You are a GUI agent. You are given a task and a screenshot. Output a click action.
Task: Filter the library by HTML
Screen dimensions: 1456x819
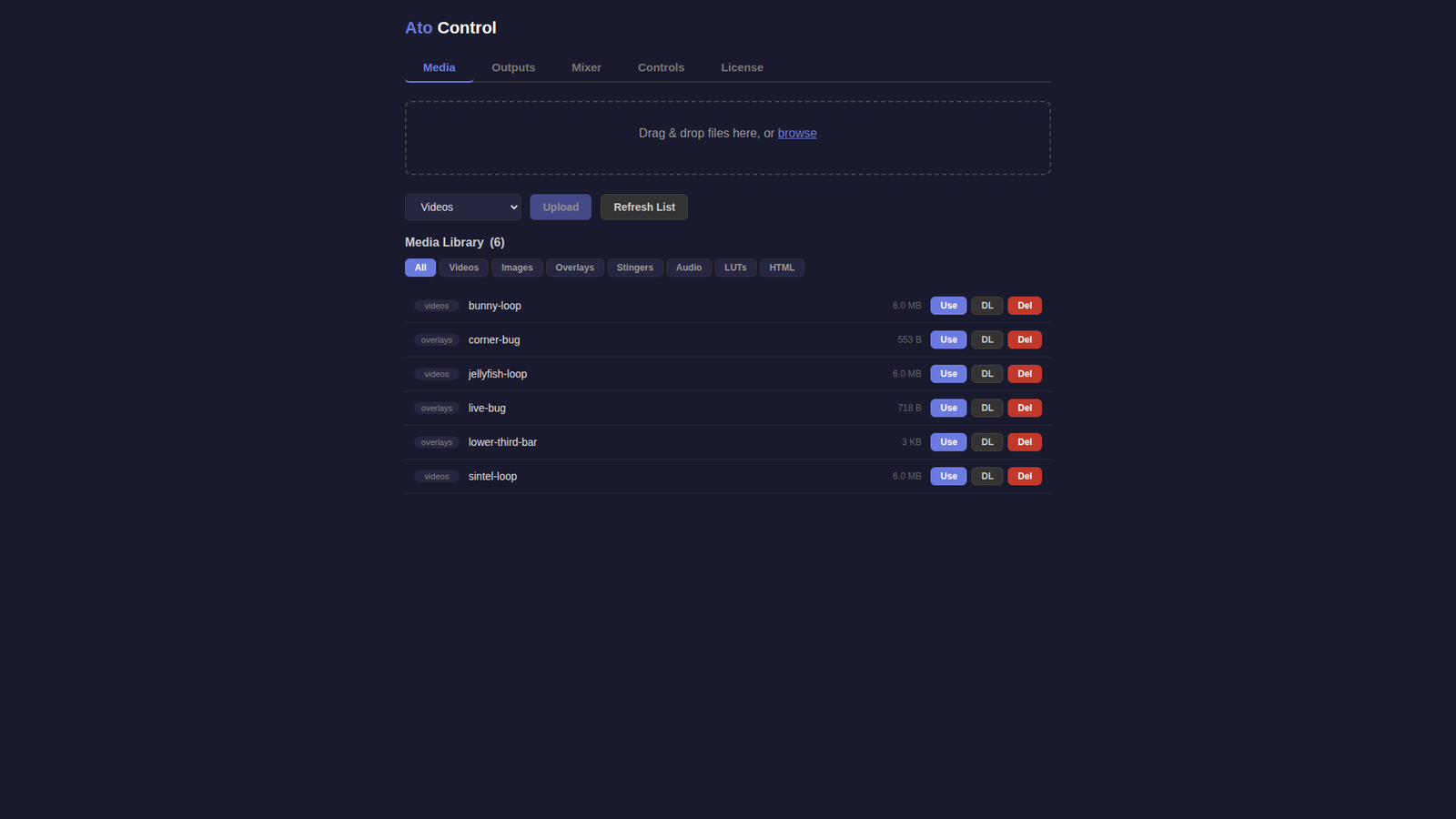tap(782, 267)
